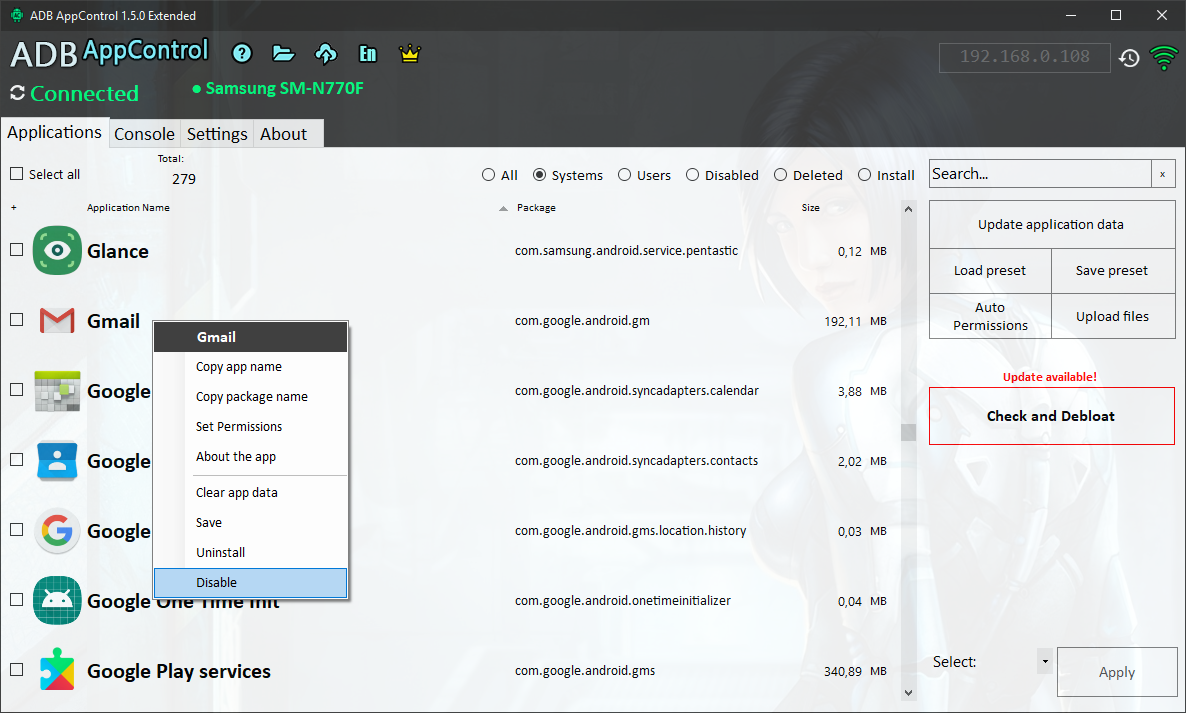Open the help question mark icon

pyautogui.click(x=242, y=53)
